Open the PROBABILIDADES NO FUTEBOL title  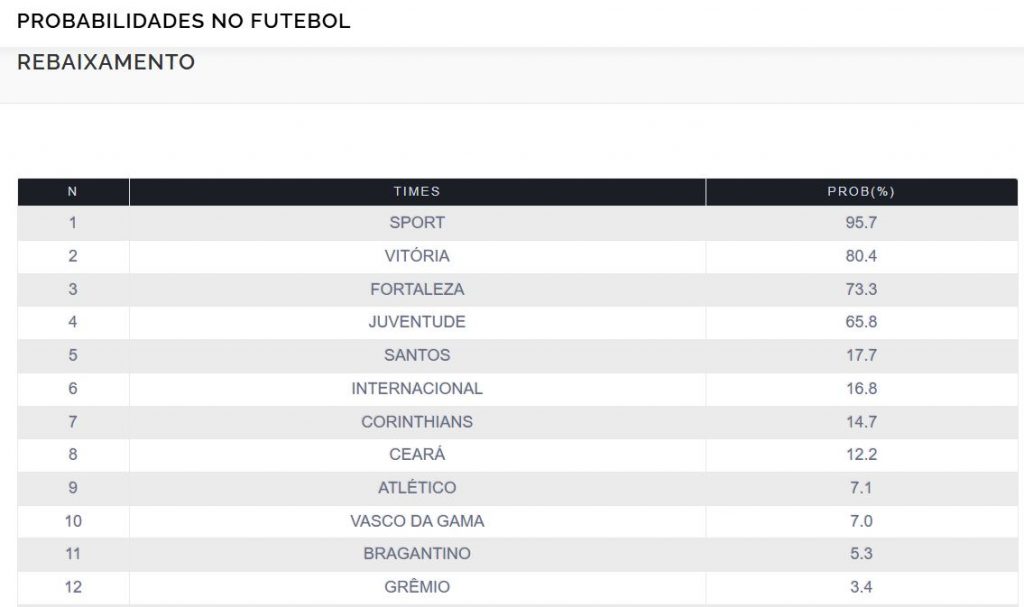[x=184, y=21]
